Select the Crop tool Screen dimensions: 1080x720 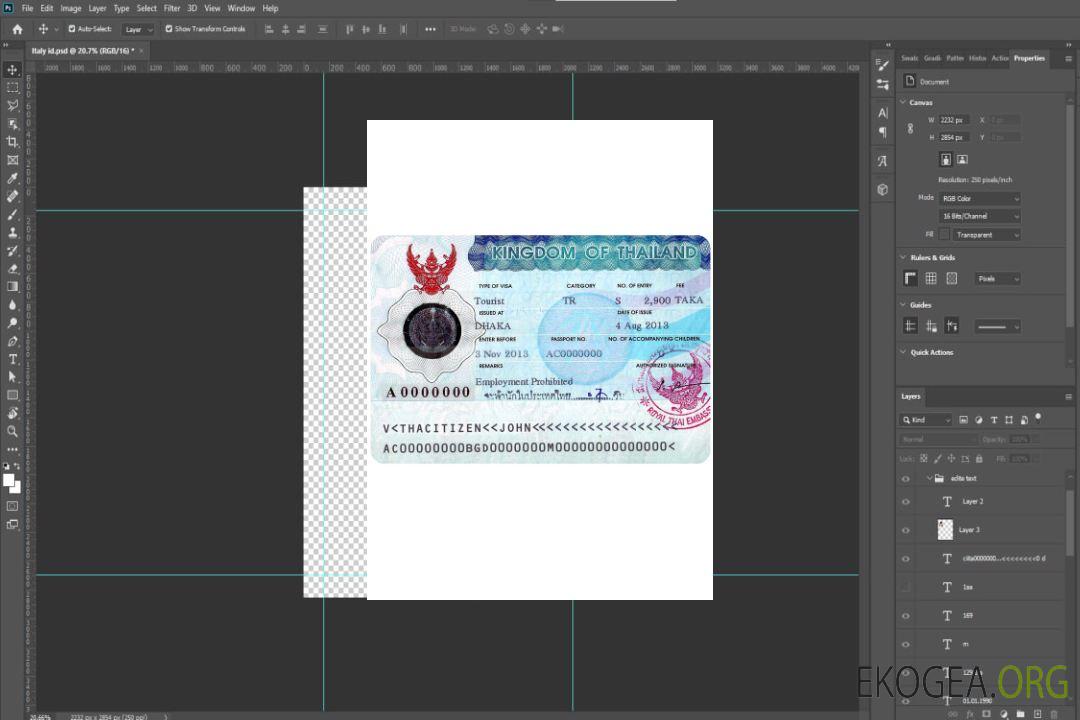(12, 141)
